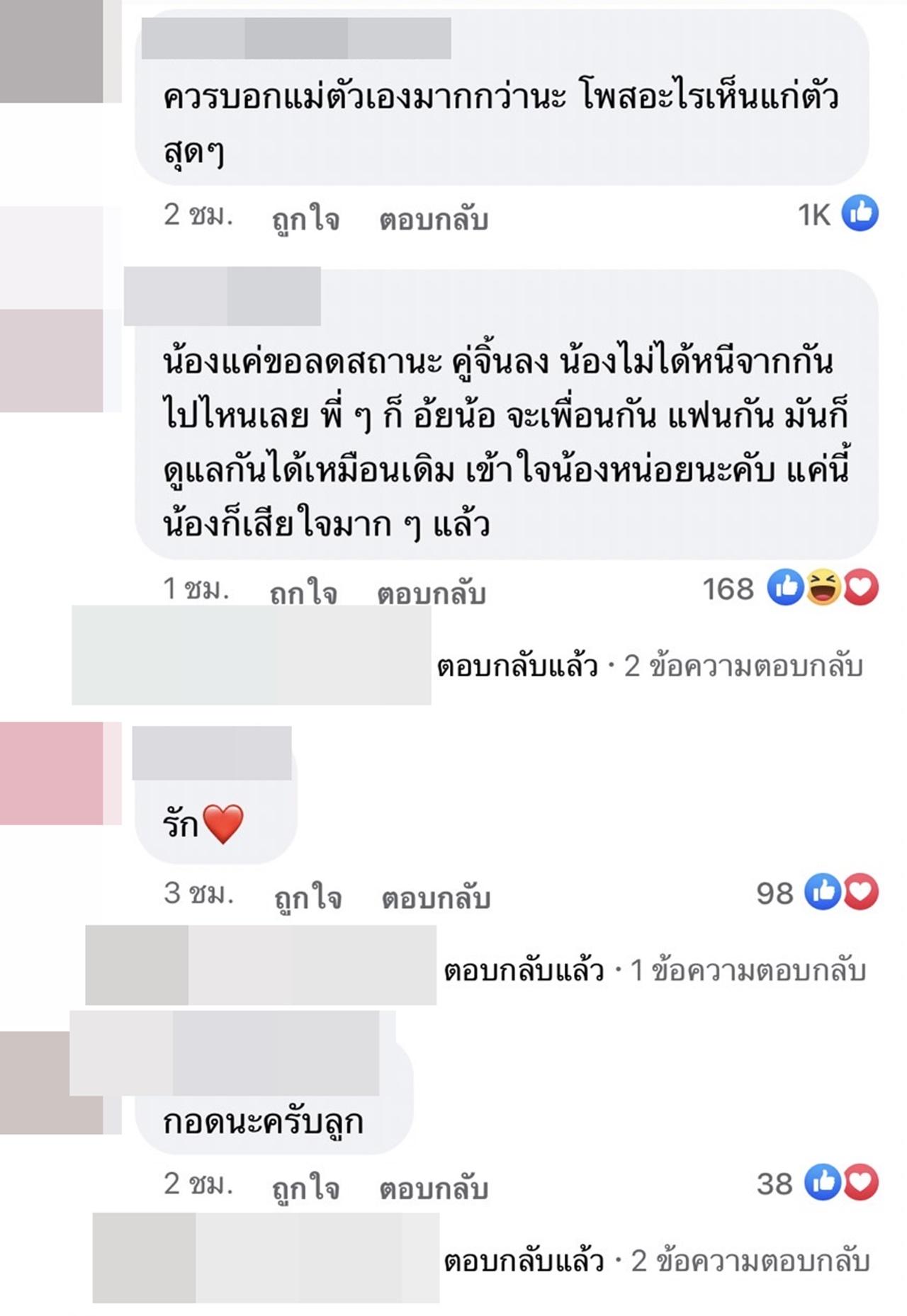Screen dimensions: 907x1316
Task: Click the heart reaction icon beside 98
Action: click(860, 891)
